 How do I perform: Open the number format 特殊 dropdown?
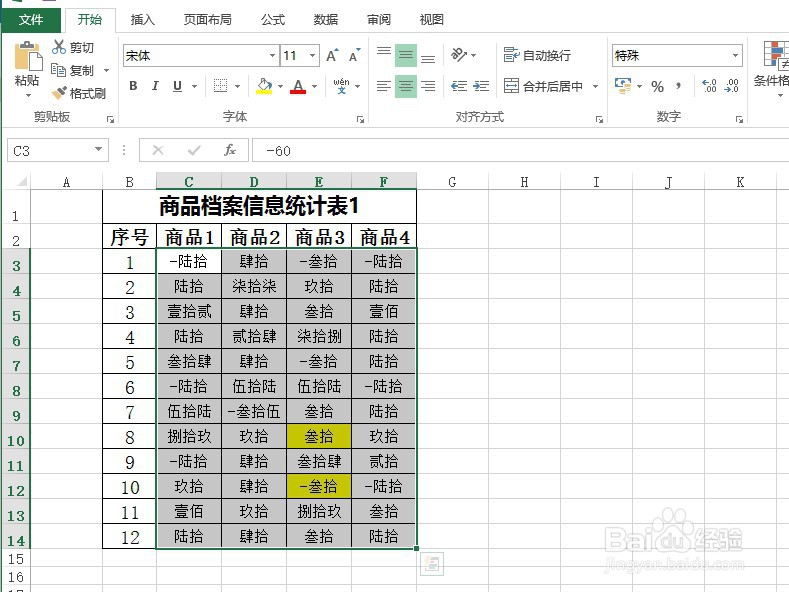click(x=735, y=55)
